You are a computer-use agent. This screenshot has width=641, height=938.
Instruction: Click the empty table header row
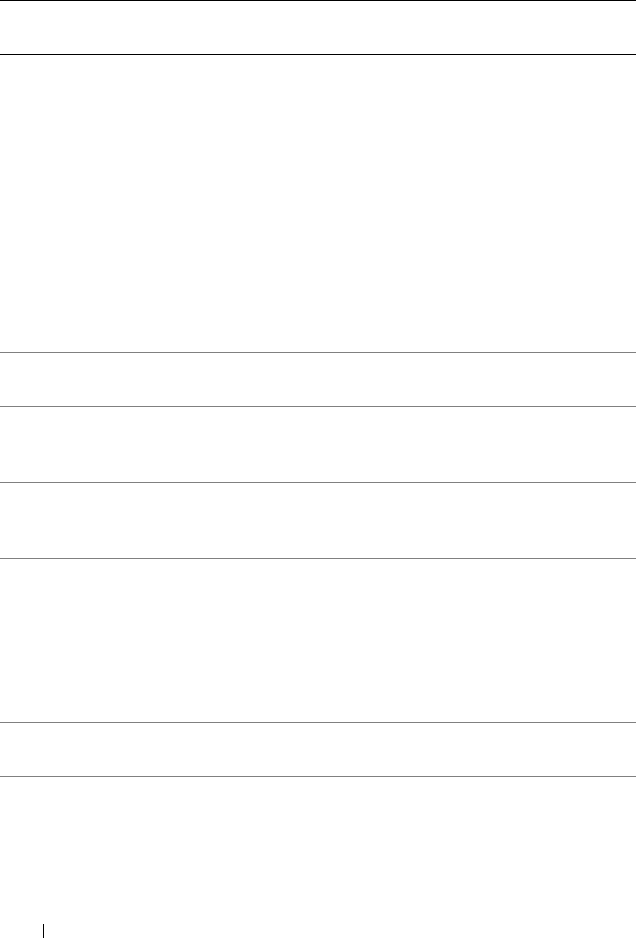(320, 28)
